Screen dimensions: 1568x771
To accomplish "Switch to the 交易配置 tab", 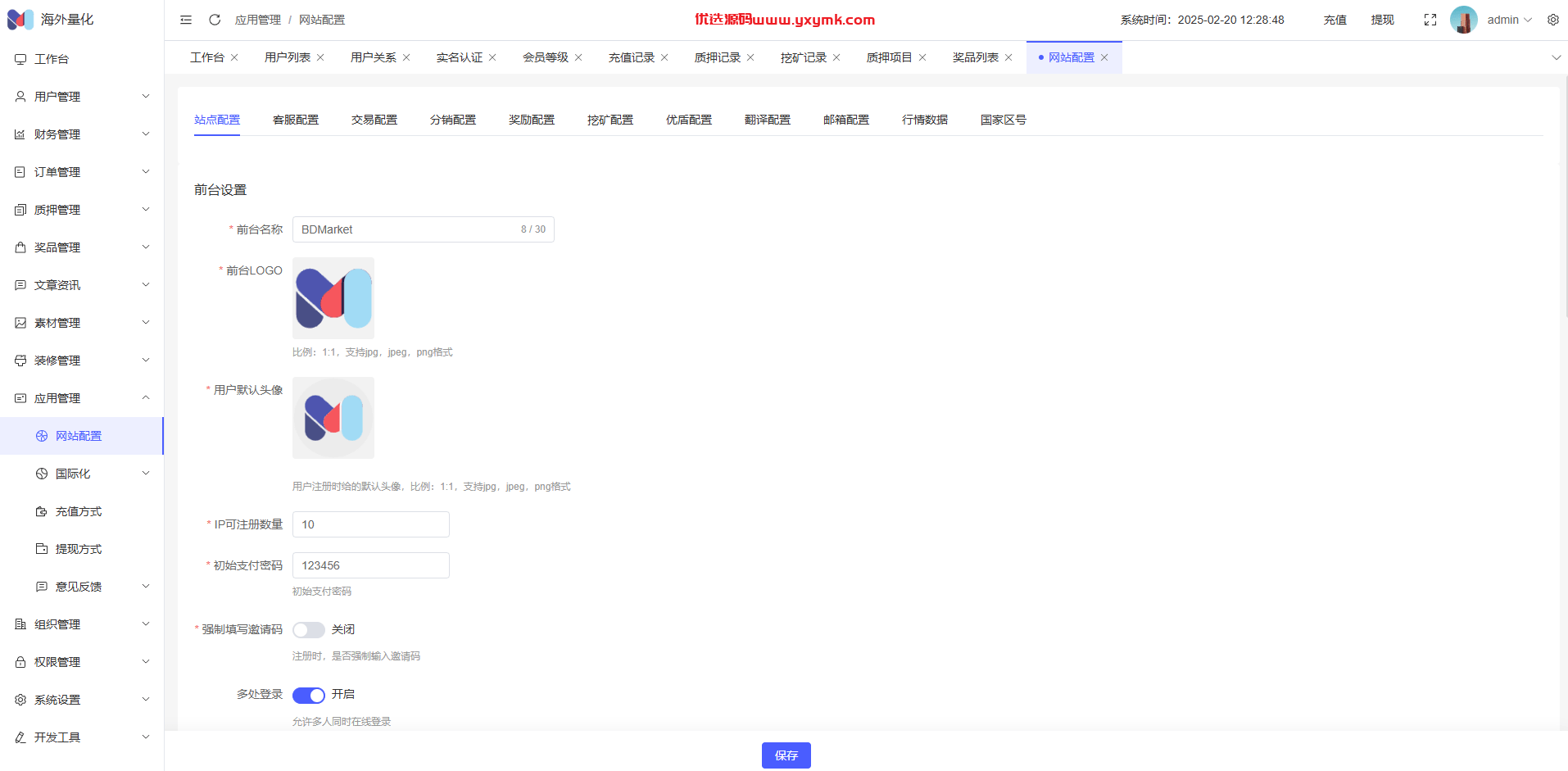I will [x=374, y=120].
